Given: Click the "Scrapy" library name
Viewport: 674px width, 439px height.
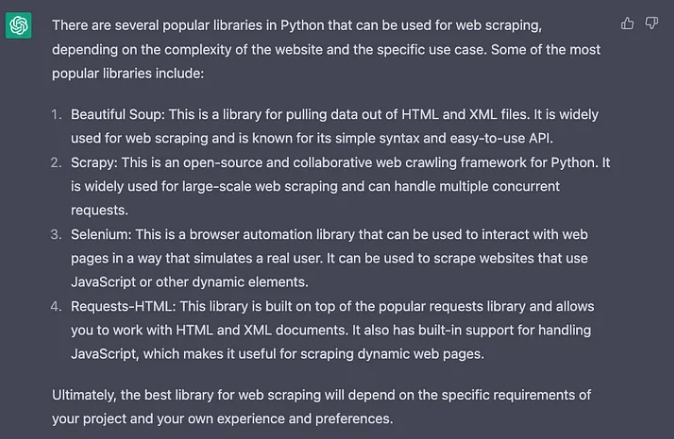Looking at the screenshot, I should [93, 162].
